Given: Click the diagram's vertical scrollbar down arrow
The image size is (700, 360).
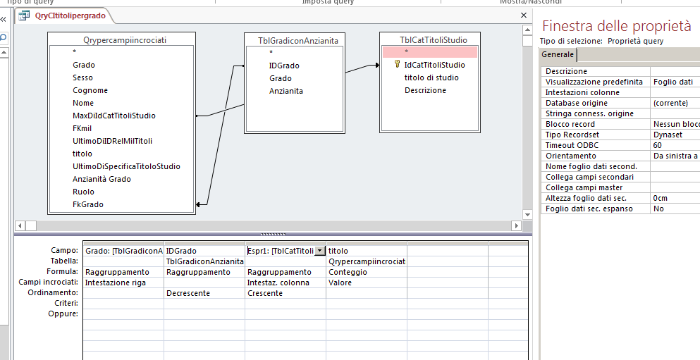Looking at the screenshot, I should (x=527, y=214).
